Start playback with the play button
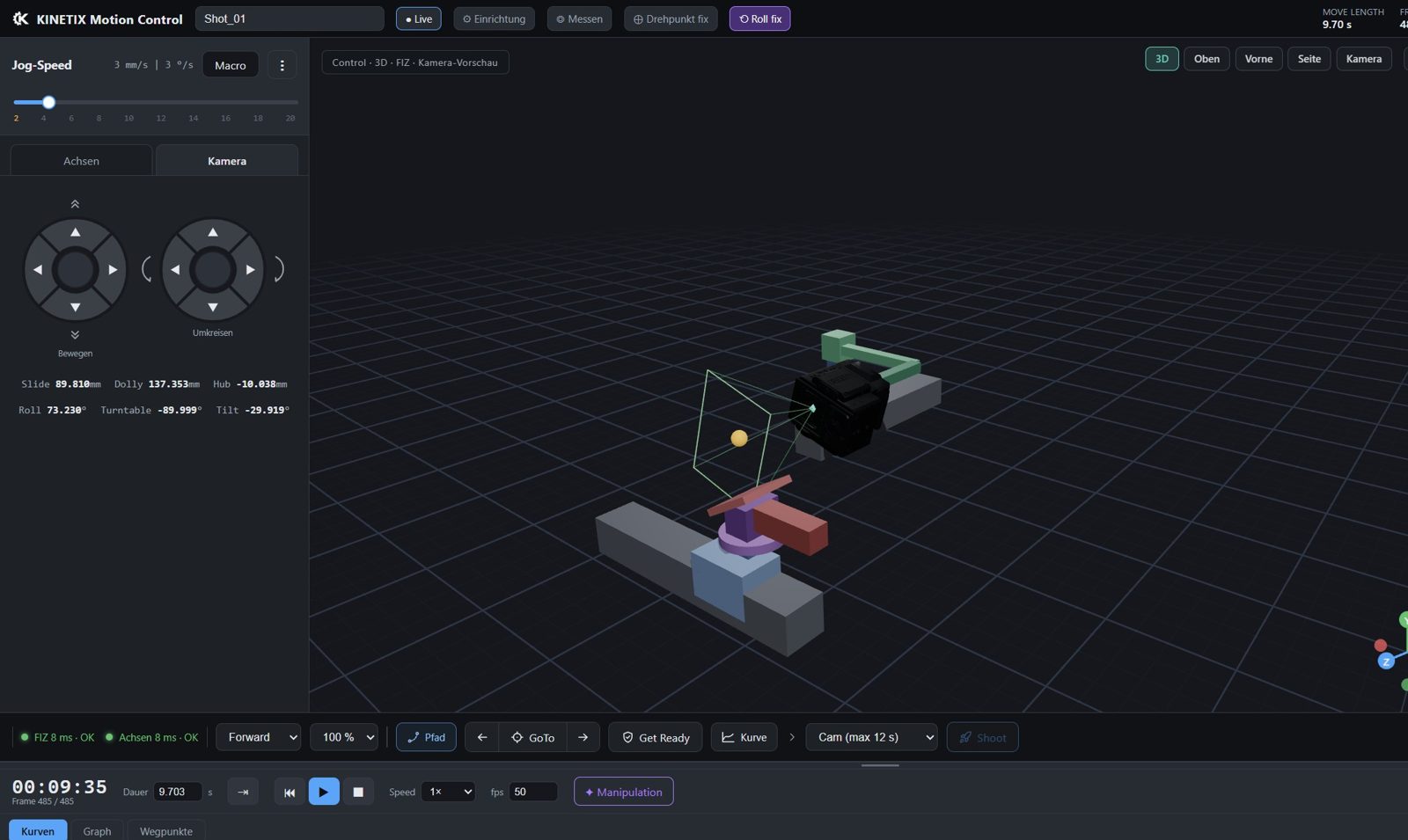This screenshot has height=840, width=1408. 324,792
